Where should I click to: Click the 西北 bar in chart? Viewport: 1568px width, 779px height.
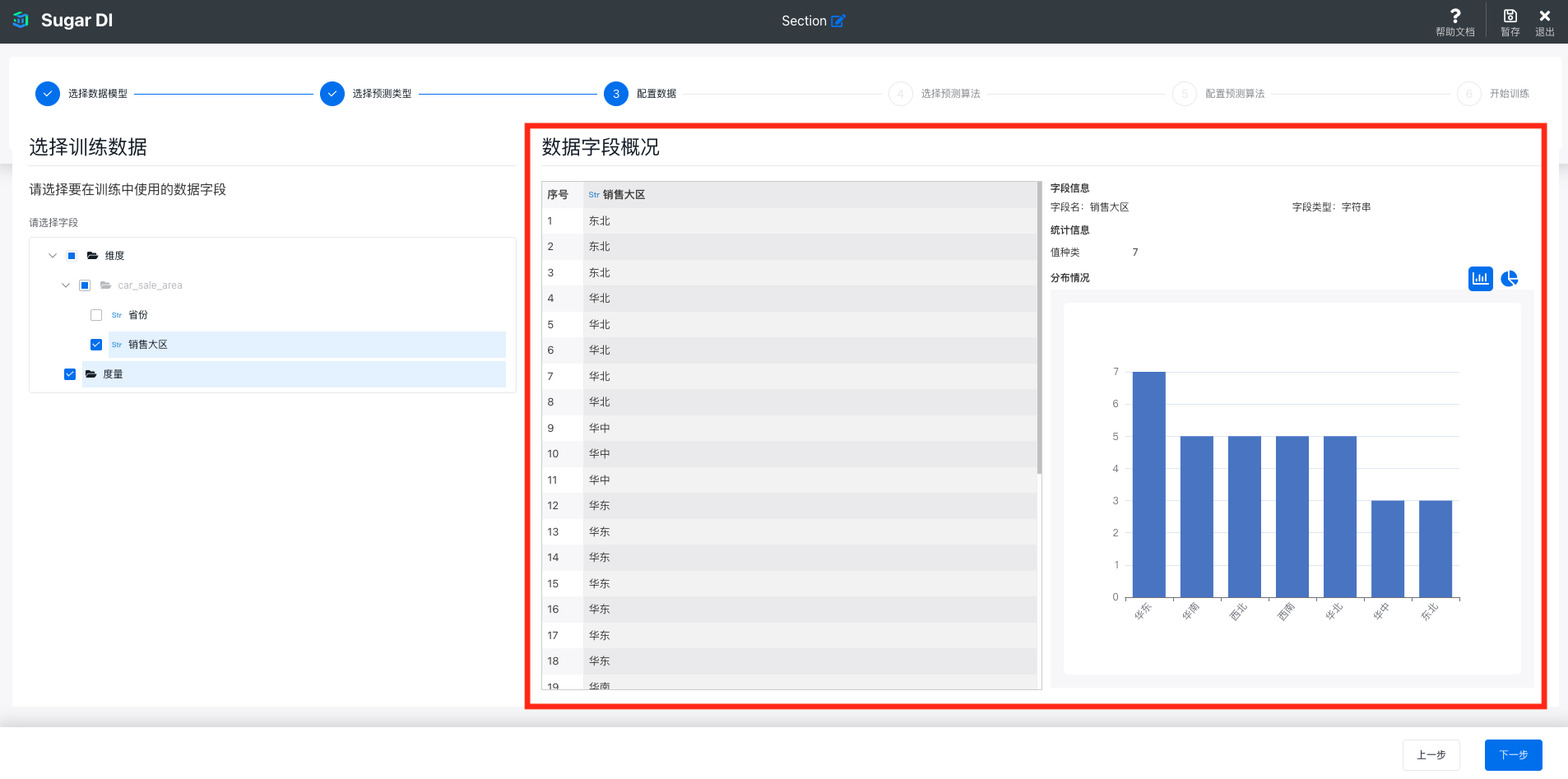click(x=1245, y=517)
